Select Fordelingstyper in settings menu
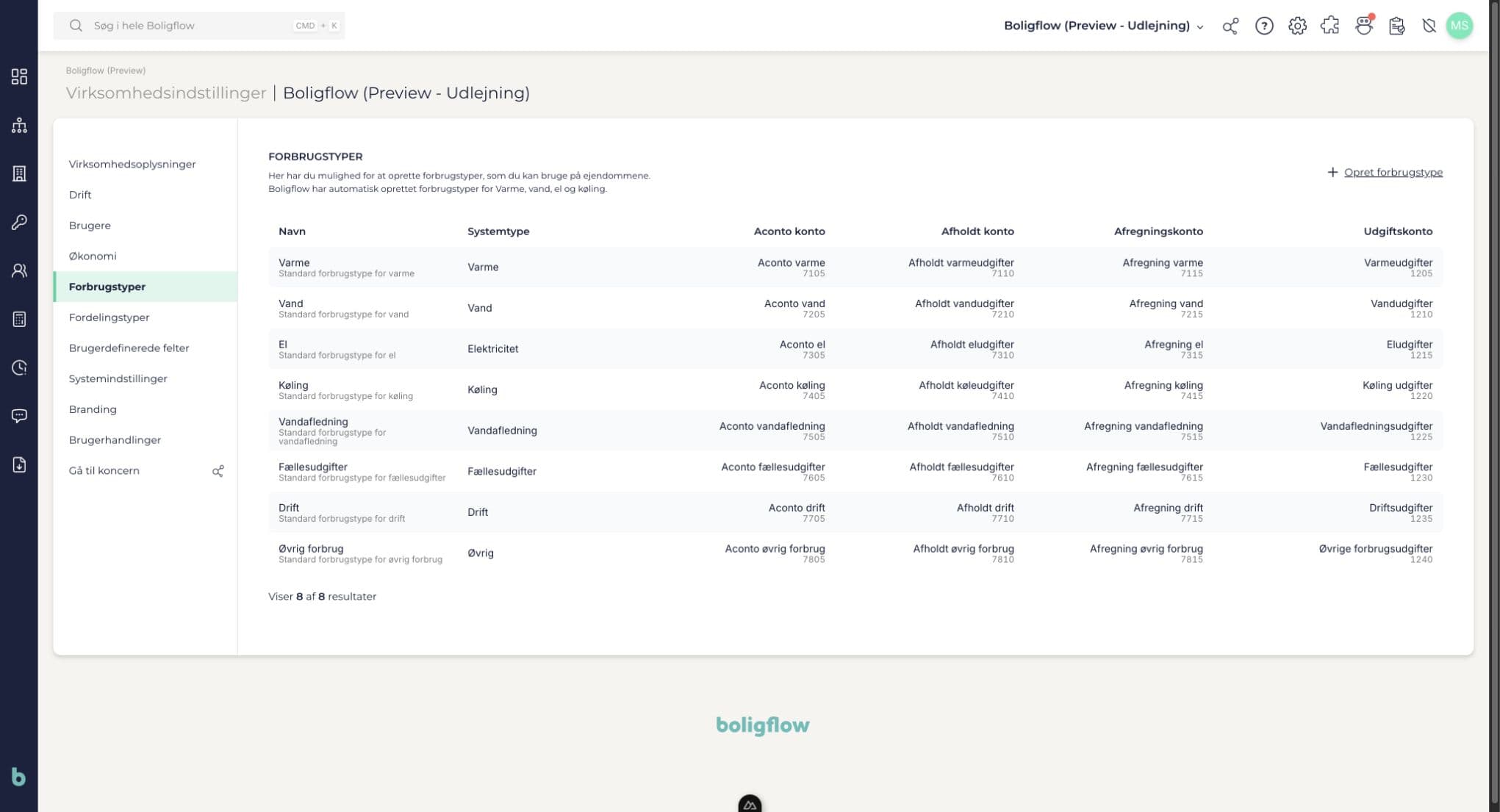This screenshot has height=812, width=1500. pos(109,317)
